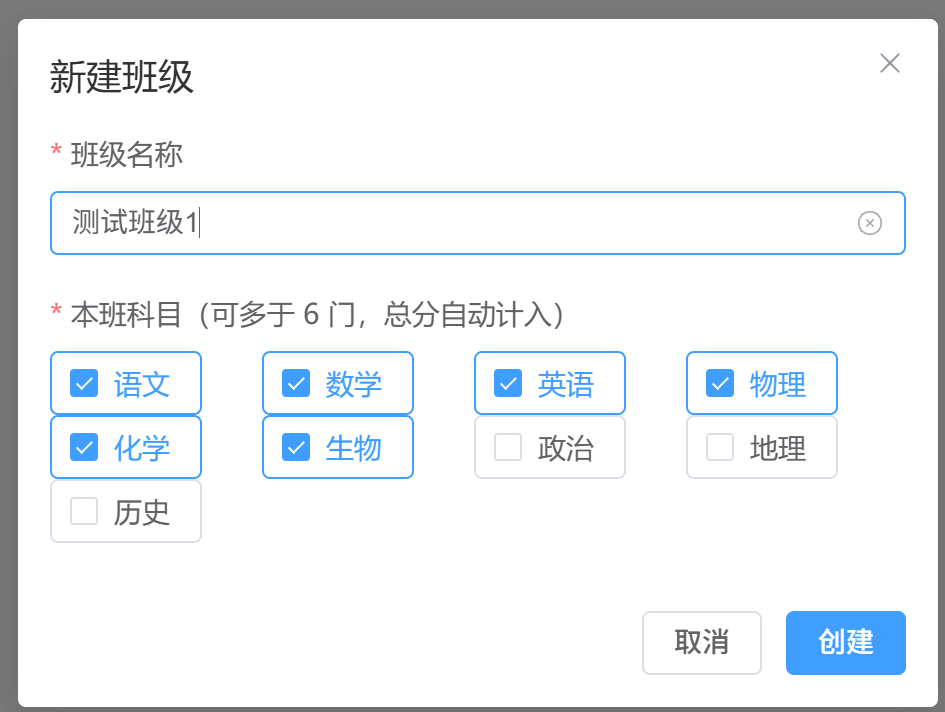This screenshot has width=945, height=712.
Task: Clear the class name with the circle-x icon
Action: [870, 223]
